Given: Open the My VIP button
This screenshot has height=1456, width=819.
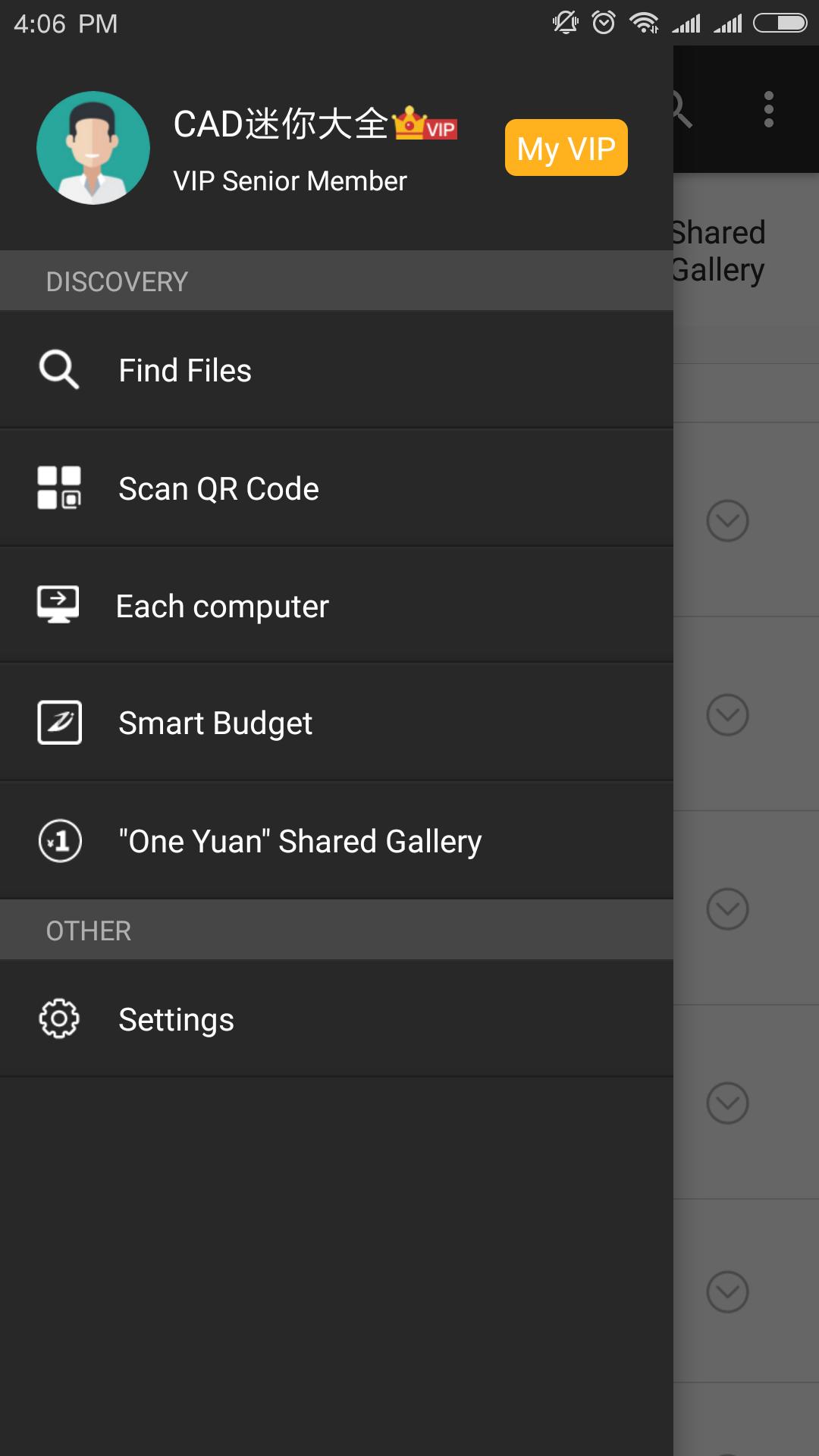Looking at the screenshot, I should click(x=566, y=148).
